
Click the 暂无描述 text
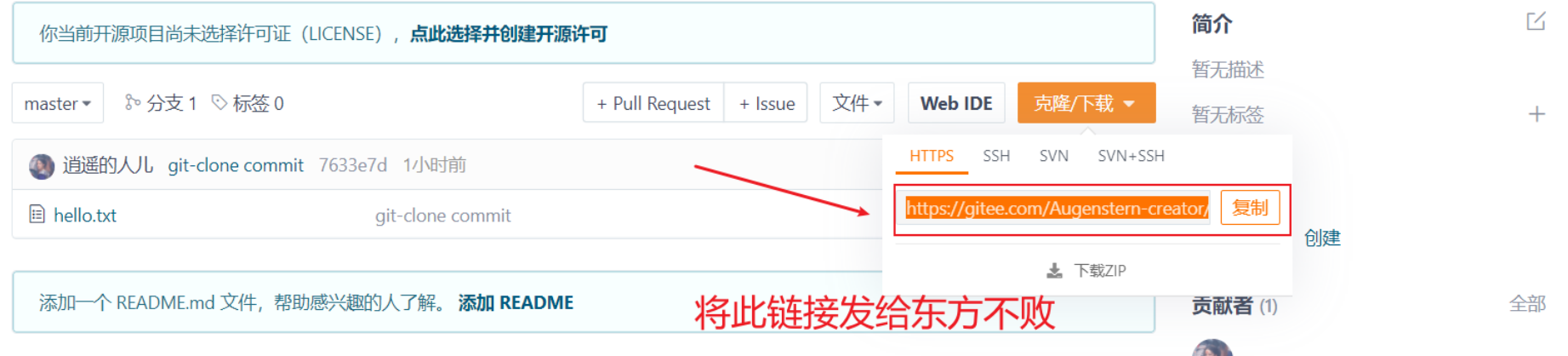coord(1228,69)
